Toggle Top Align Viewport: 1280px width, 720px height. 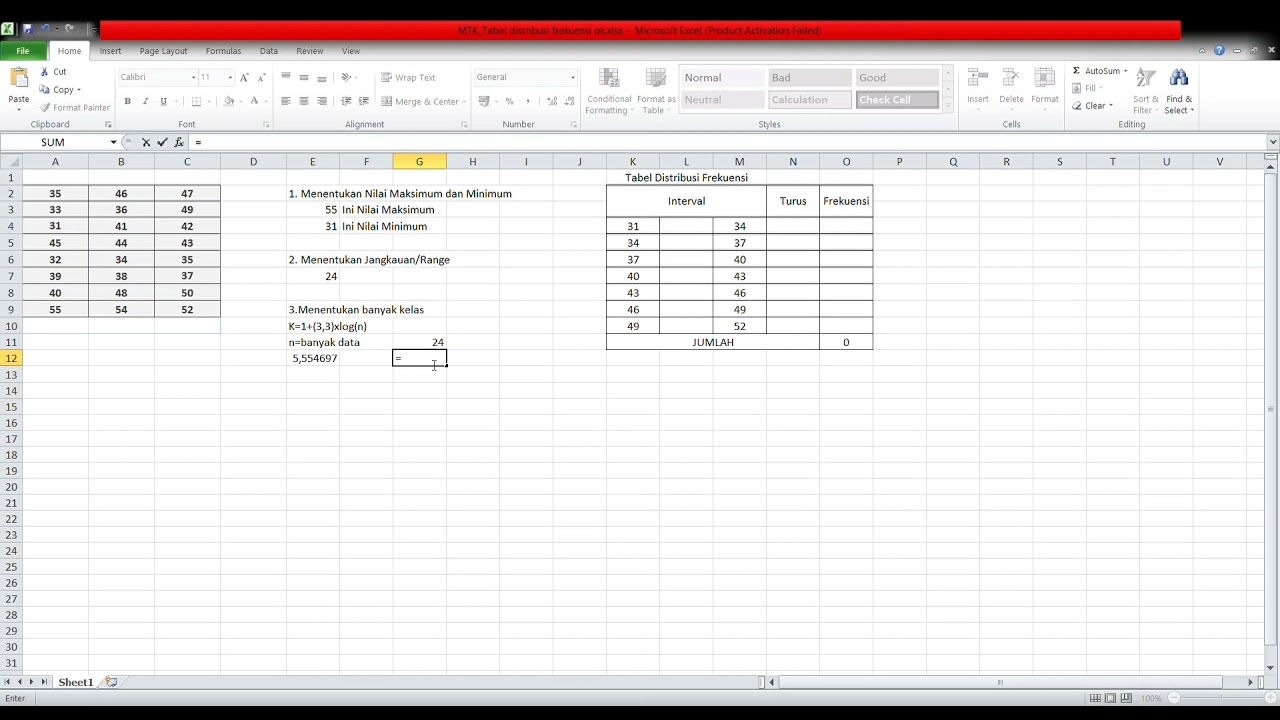pyautogui.click(x=286, y=77)
